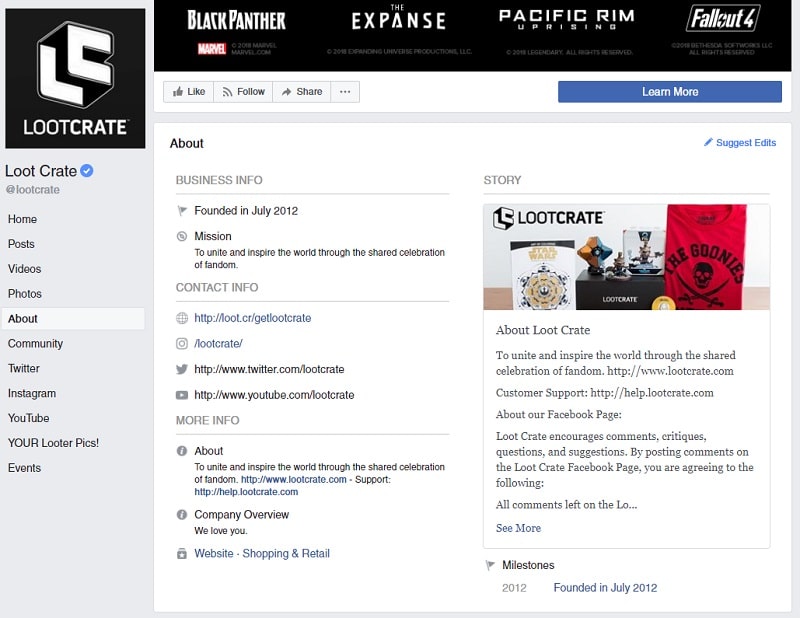Click the flag icon next to Milestones
800x618 pixels.
click(x=490, y=565)
